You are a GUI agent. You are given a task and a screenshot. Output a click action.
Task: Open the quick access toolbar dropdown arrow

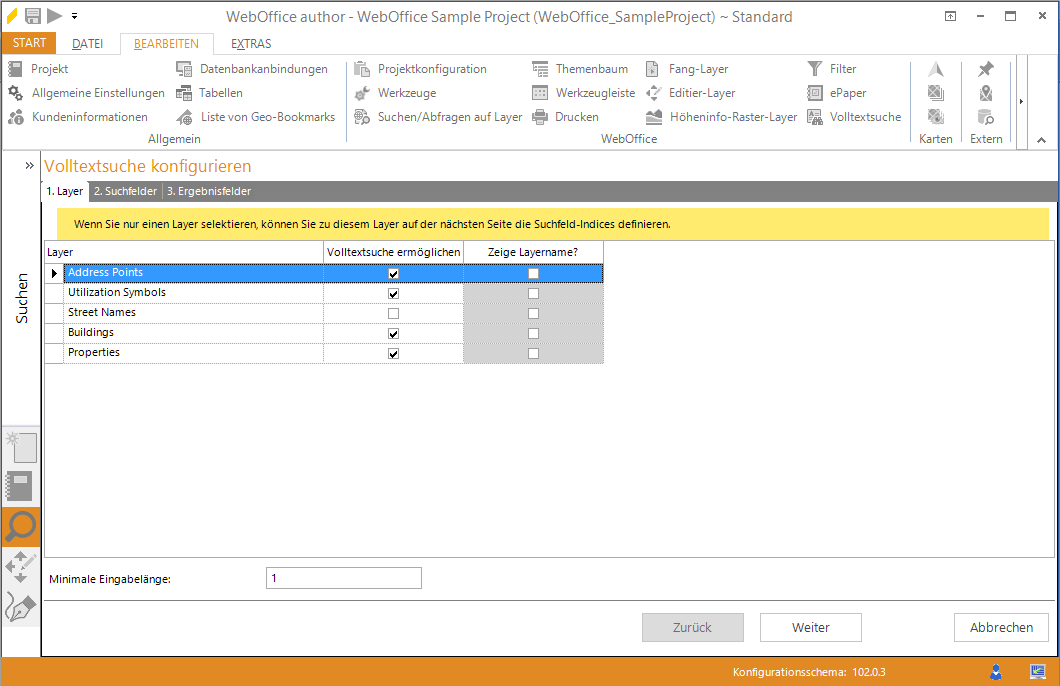click(75, 17)
